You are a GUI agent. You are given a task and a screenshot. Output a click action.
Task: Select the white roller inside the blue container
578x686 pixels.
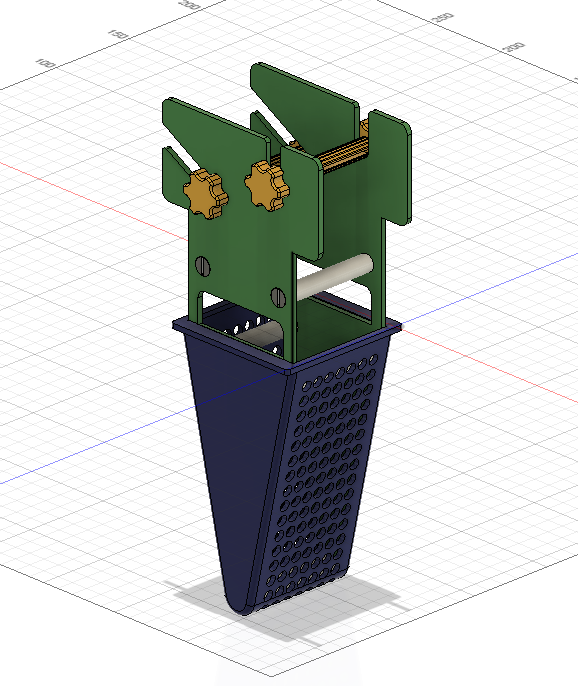261,334
